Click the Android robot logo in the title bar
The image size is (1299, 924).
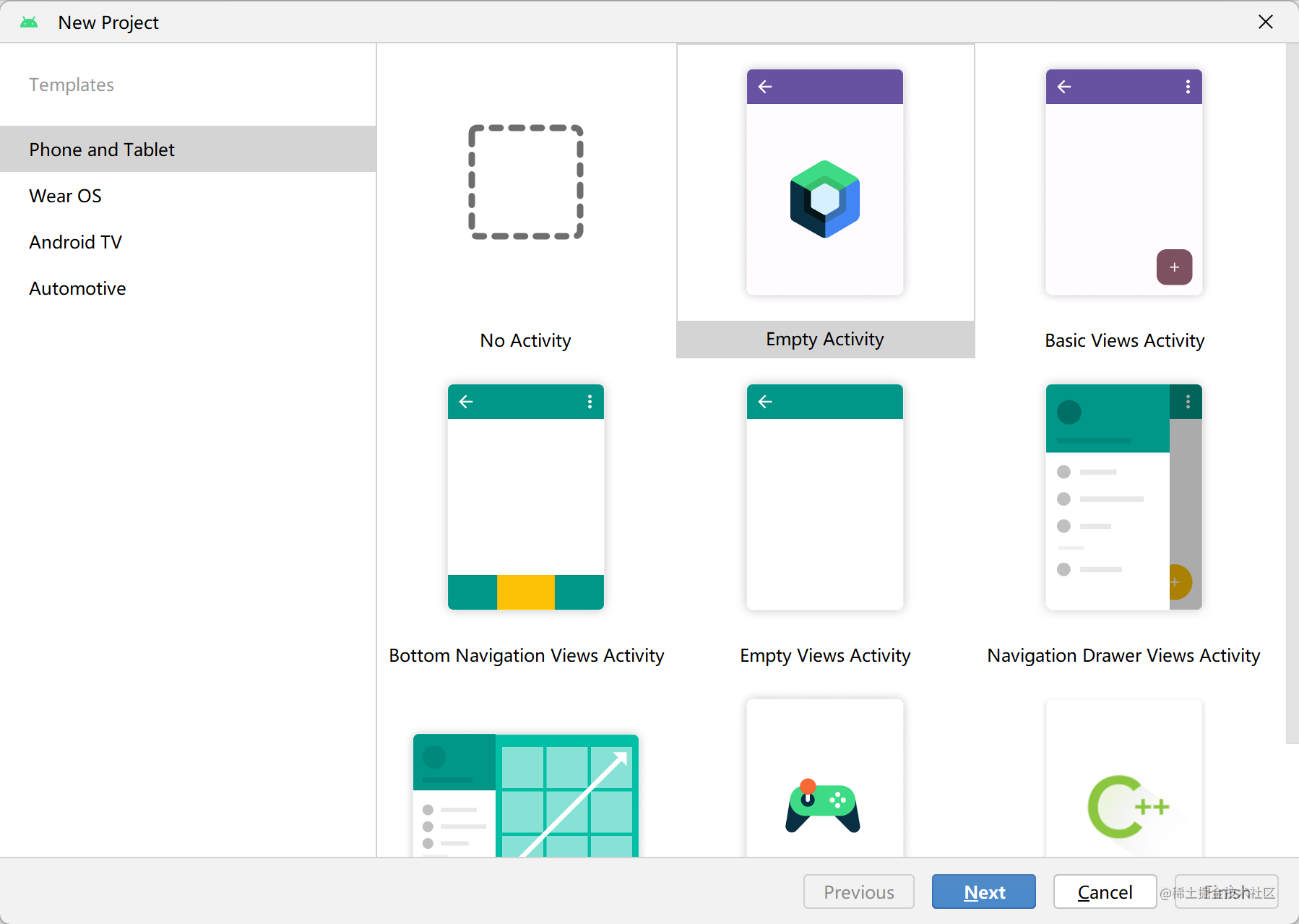pos(30,22)
